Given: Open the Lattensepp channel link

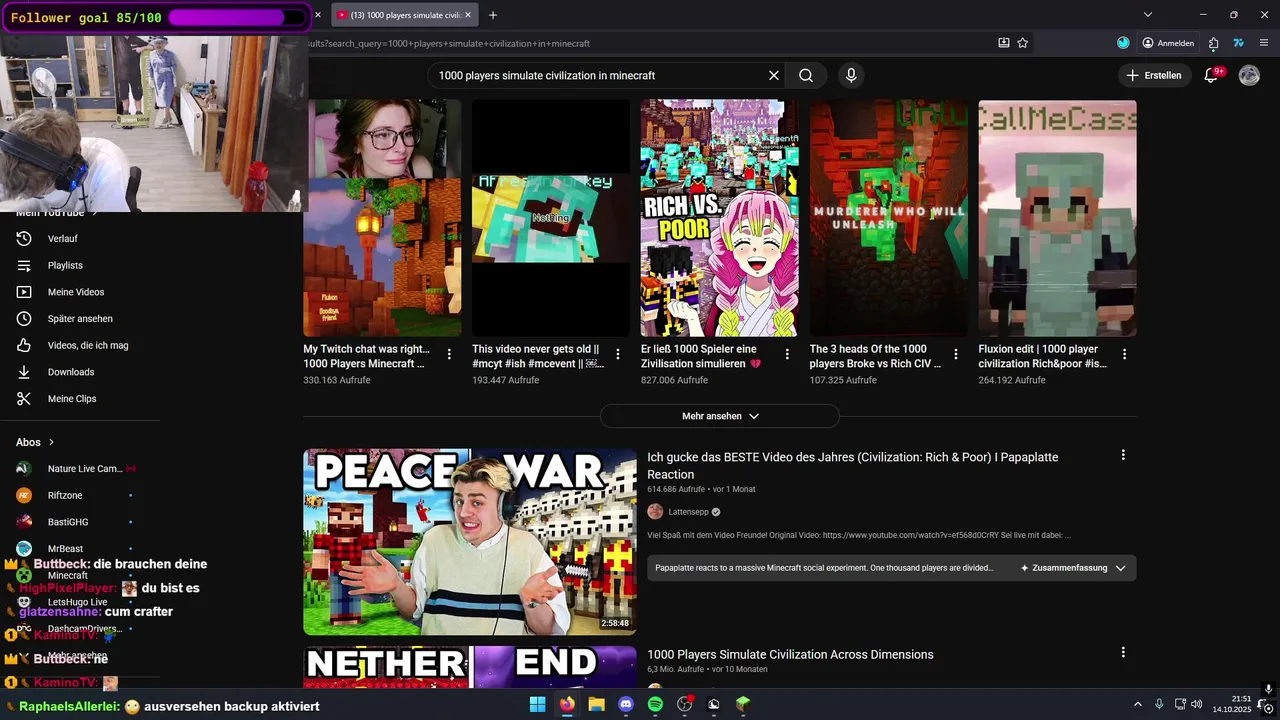Looking at the screenshot, I should [688, 512].
